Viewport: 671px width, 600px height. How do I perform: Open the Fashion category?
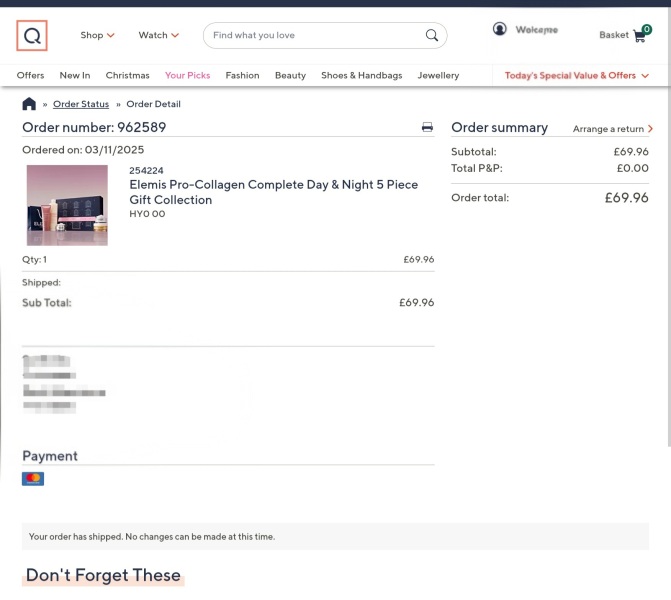click(242, 75)
